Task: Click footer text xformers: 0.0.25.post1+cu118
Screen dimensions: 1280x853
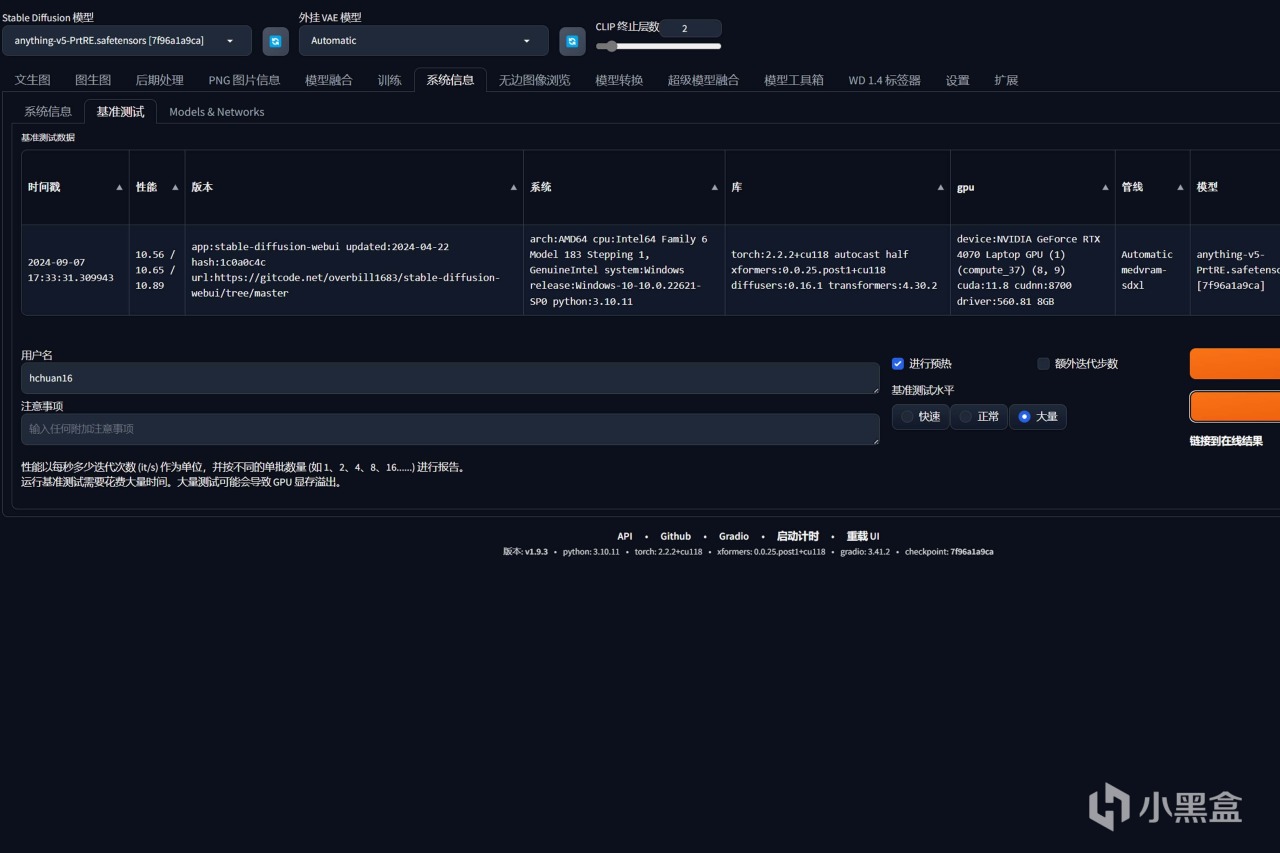Action: pyautogui.click(x=771, y=552)
